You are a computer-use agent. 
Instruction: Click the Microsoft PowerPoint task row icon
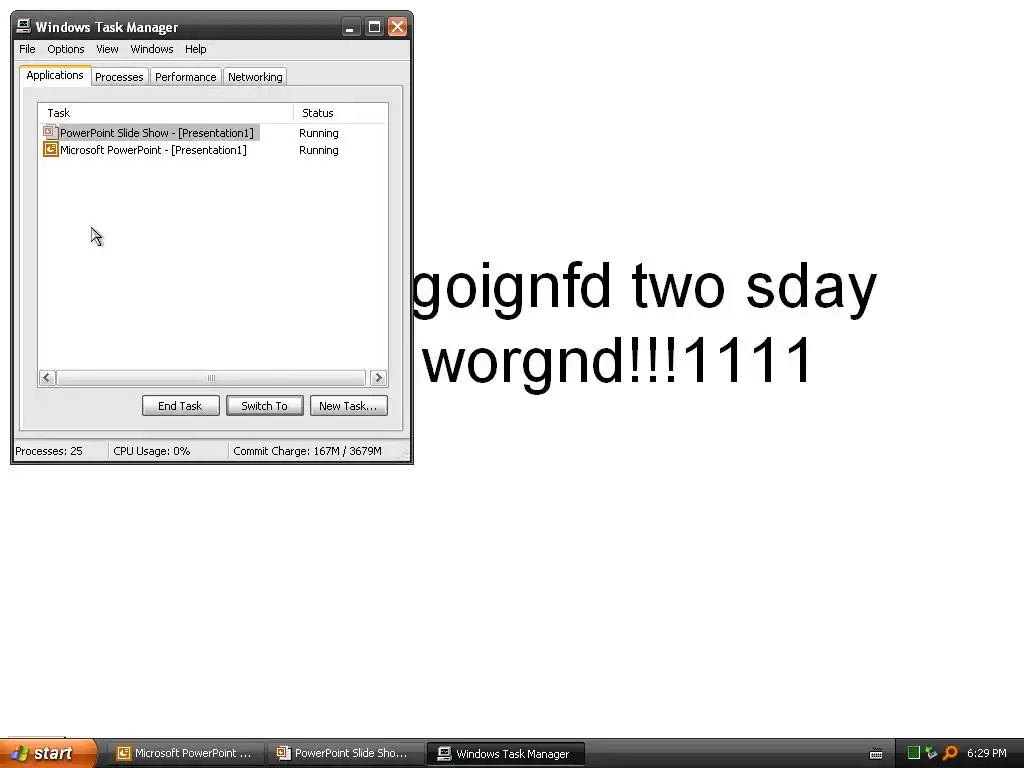(50, 150)
